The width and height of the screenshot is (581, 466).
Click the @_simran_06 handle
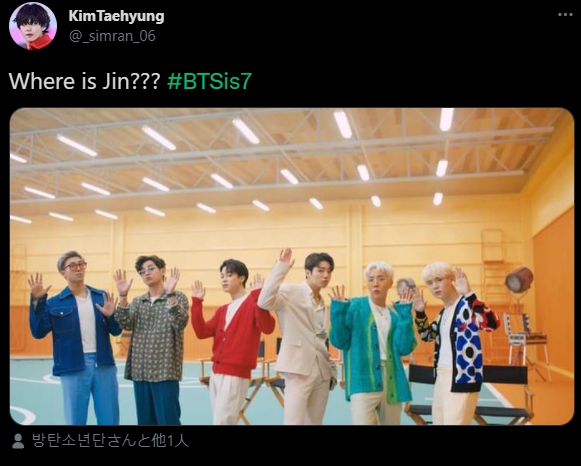point(112,36)
